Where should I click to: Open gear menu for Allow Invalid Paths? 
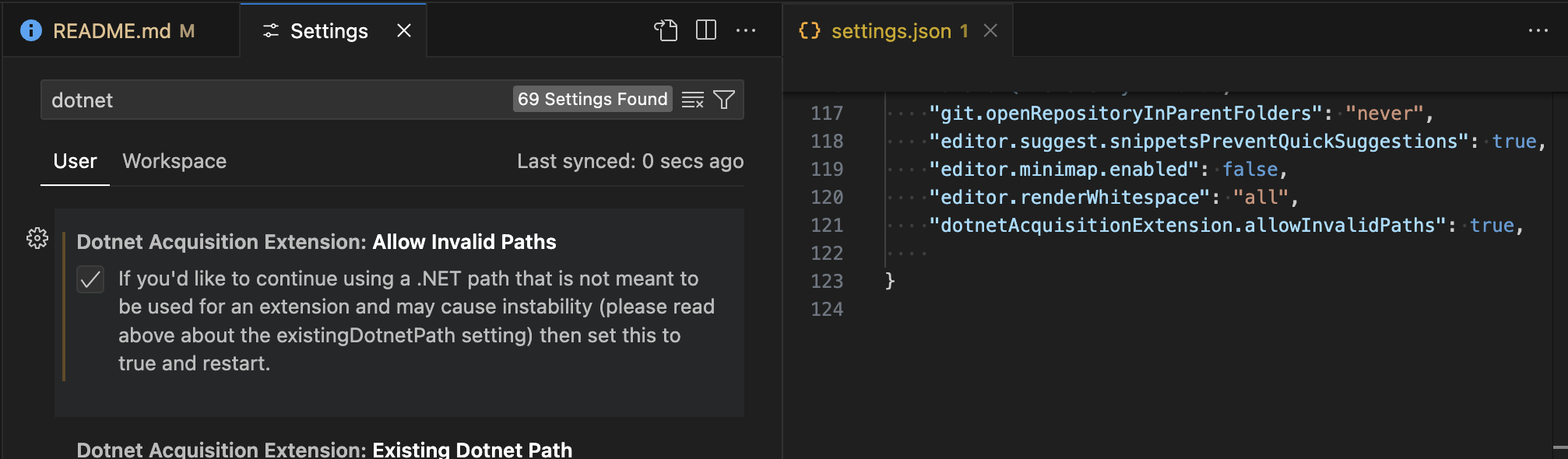tap(37, 238)
